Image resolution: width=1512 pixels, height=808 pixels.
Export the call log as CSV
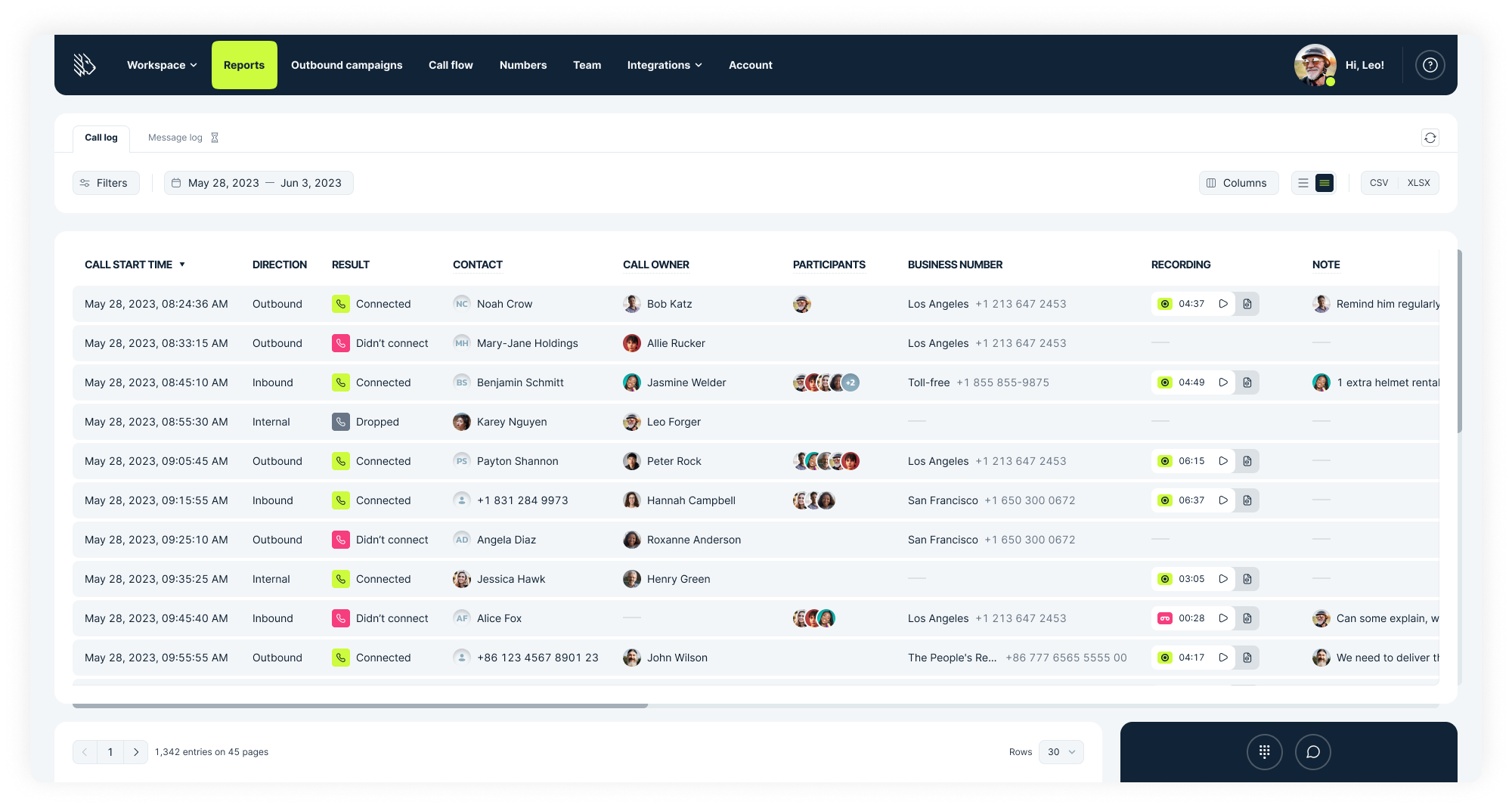(x=1378, y=182)
